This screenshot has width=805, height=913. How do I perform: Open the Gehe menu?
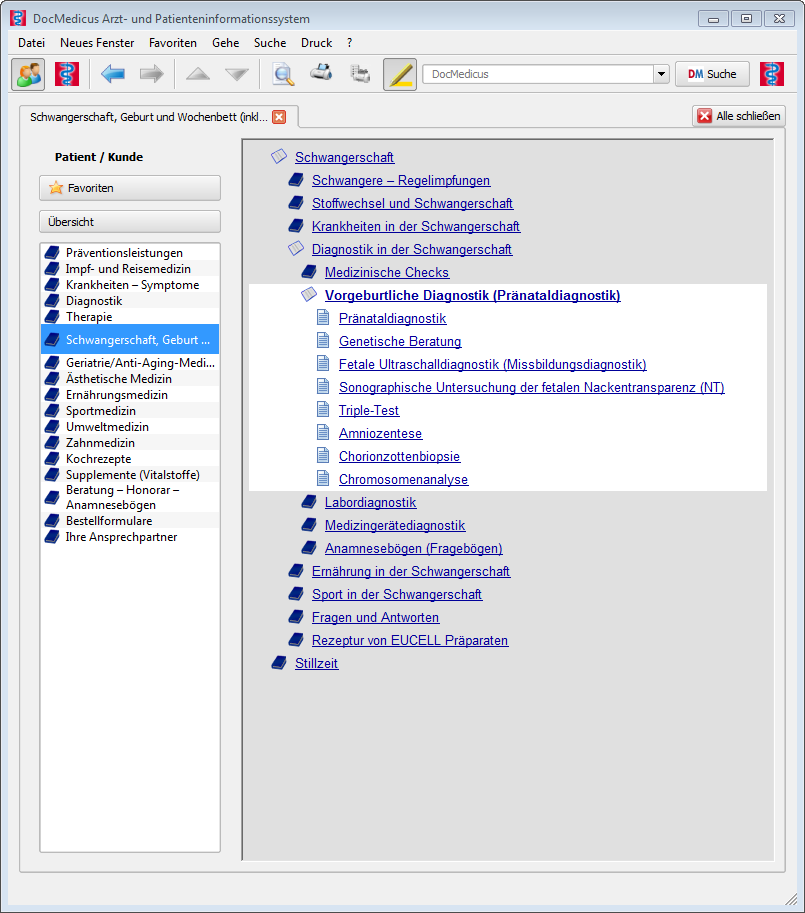click(x=226, y=43)
